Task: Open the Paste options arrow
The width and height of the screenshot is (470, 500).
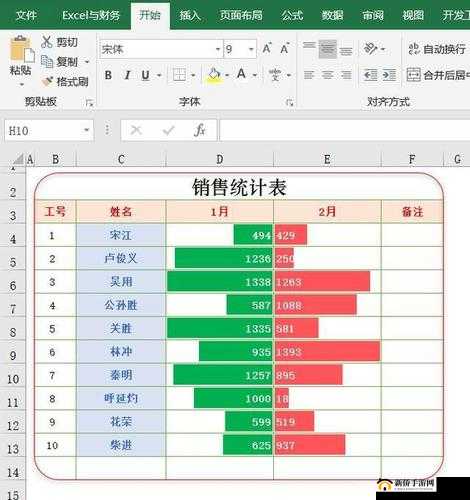Action: [21, 84]
